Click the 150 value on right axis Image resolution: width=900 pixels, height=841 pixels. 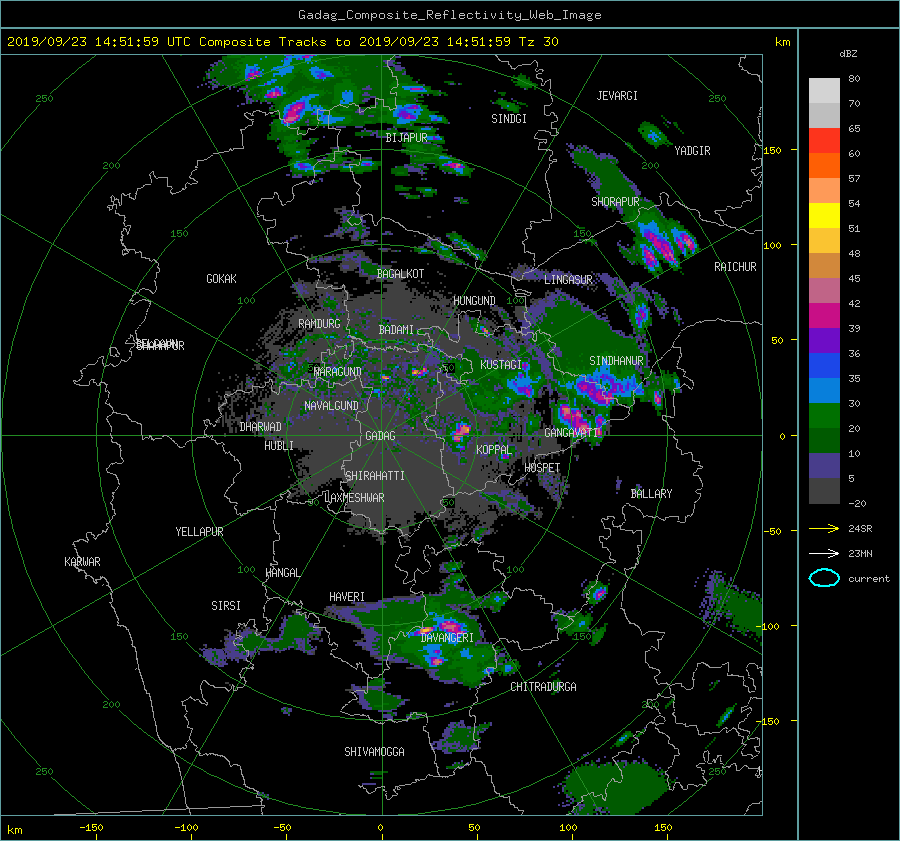click(x=773, y=150)
